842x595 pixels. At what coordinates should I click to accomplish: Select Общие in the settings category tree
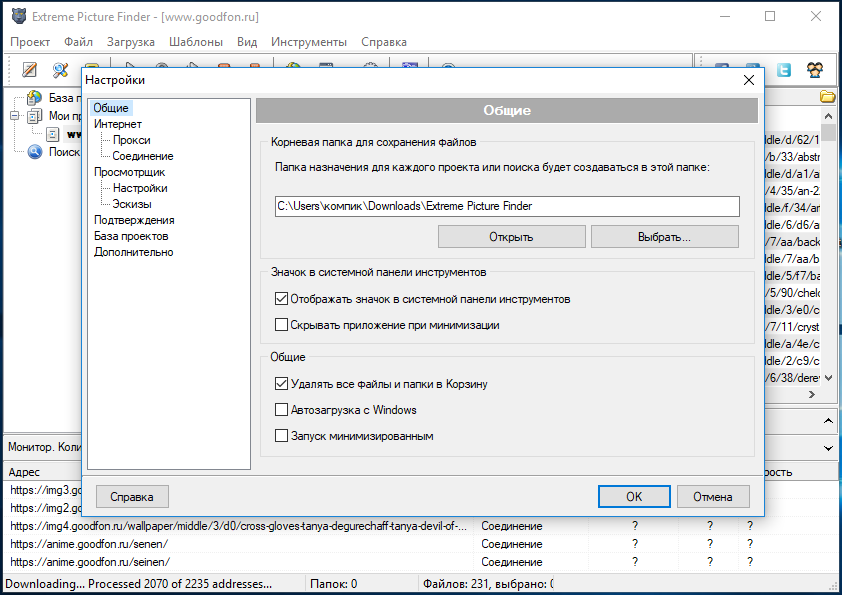tap(111, 108)
